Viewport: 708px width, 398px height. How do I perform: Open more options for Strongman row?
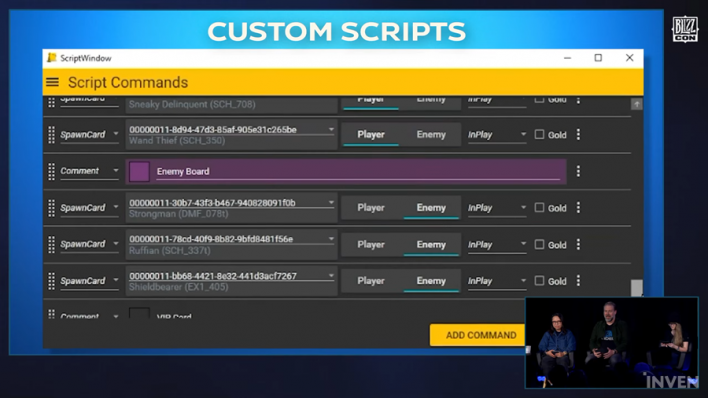(578, 208)
